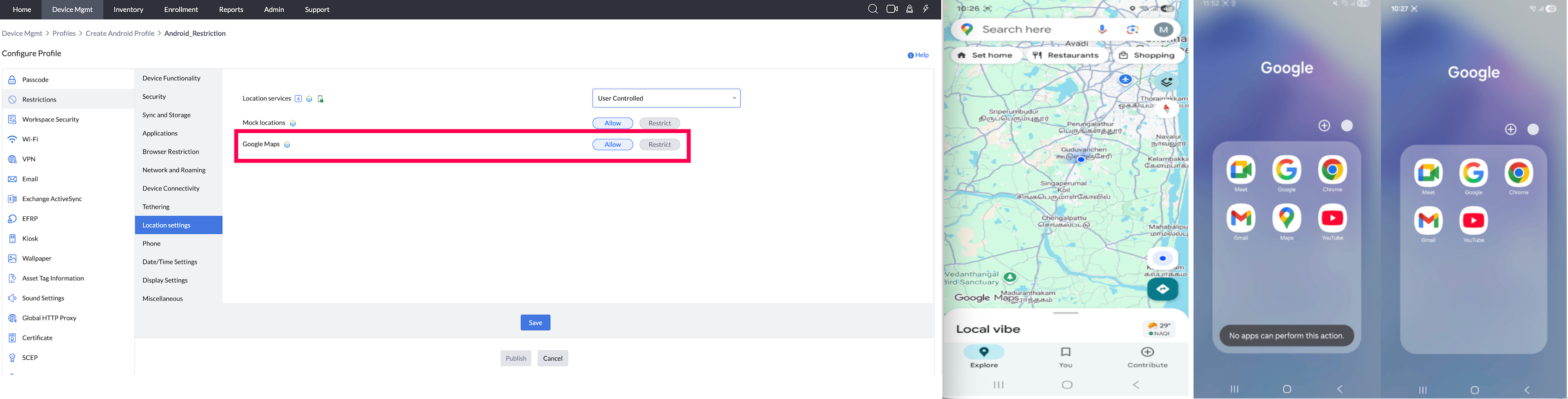
Task: Go to the Home tab
Action: [22, 10]
